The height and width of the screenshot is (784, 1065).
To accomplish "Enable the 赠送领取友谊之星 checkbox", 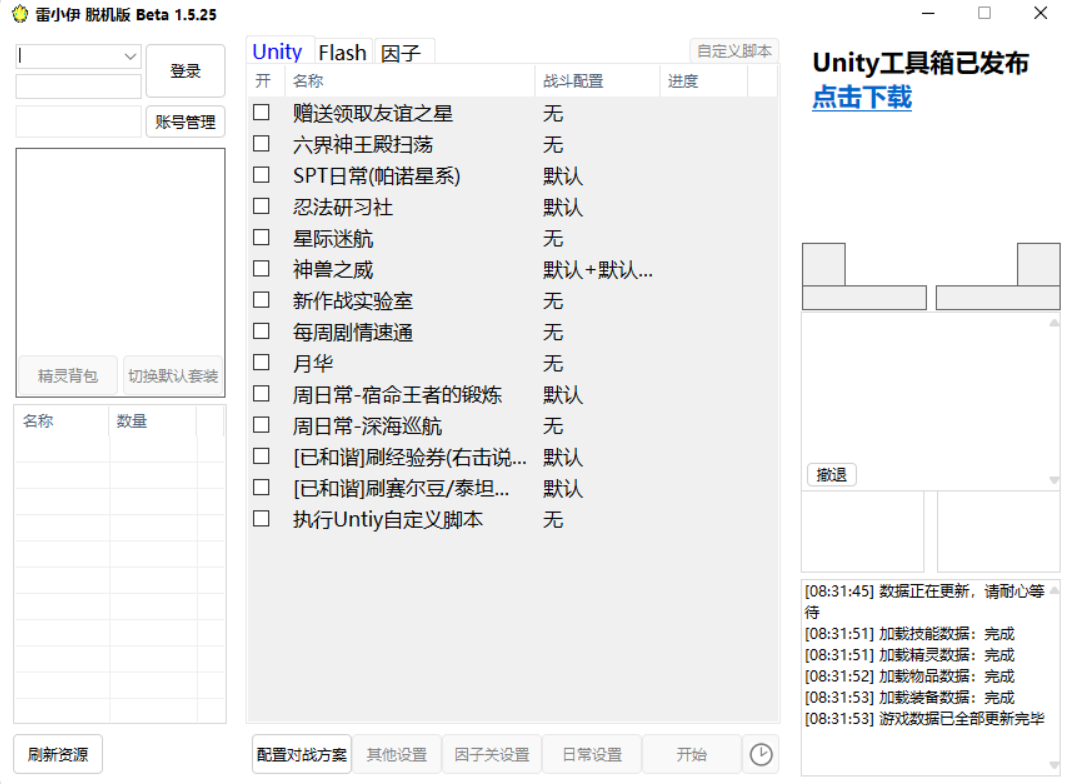I will coord(261,113).
